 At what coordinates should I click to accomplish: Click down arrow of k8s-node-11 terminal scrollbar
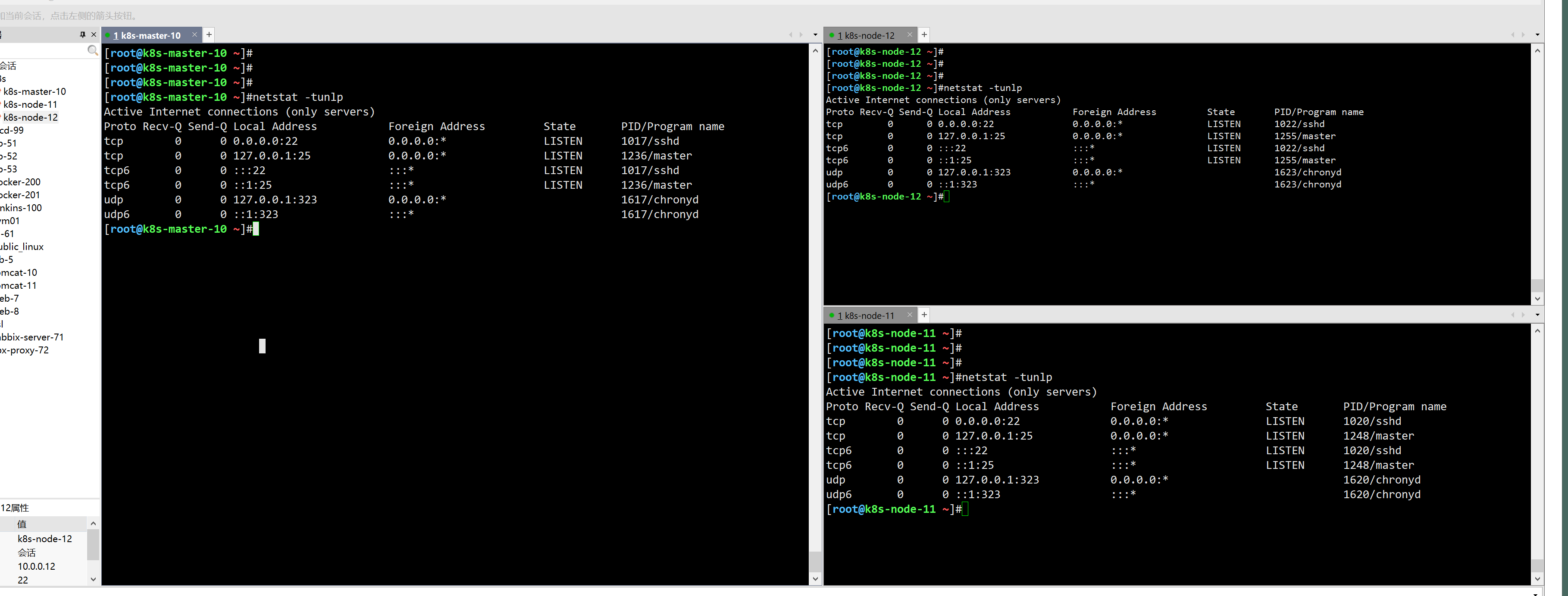coord(1537,579)
